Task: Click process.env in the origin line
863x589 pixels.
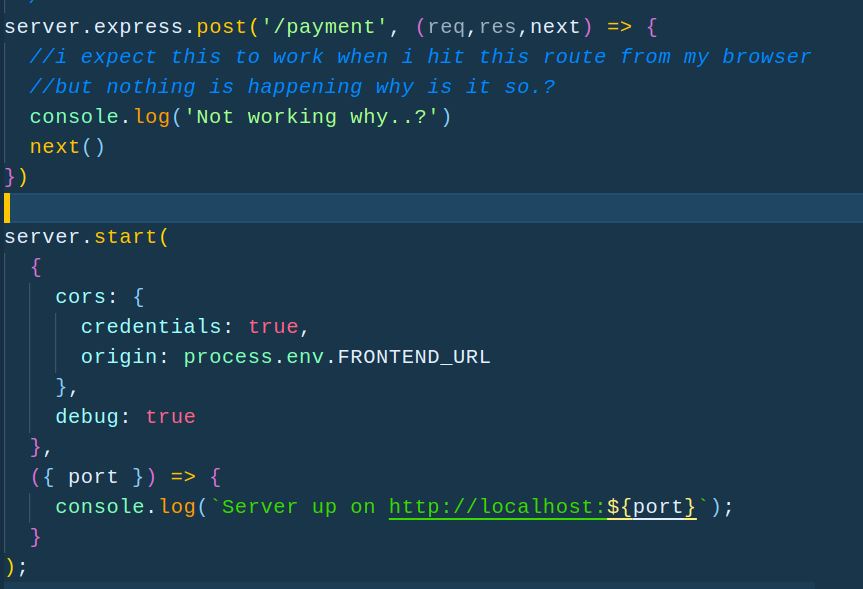Action: click(x=254, y=357)
